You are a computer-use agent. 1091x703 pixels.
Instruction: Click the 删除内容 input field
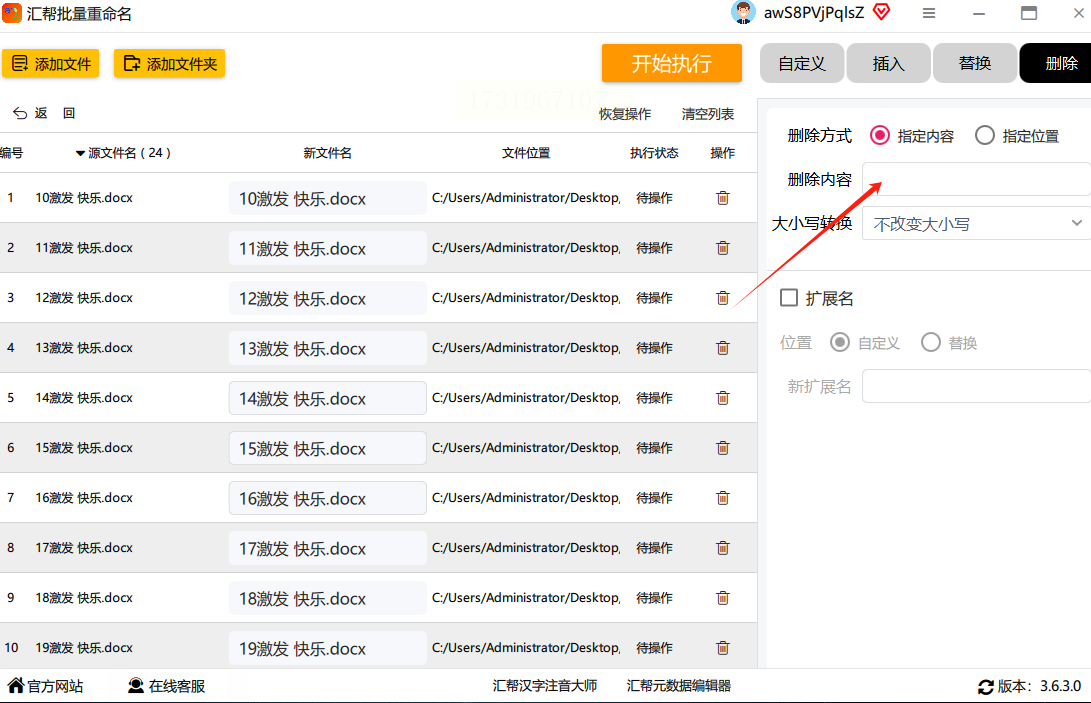point(976,180)
